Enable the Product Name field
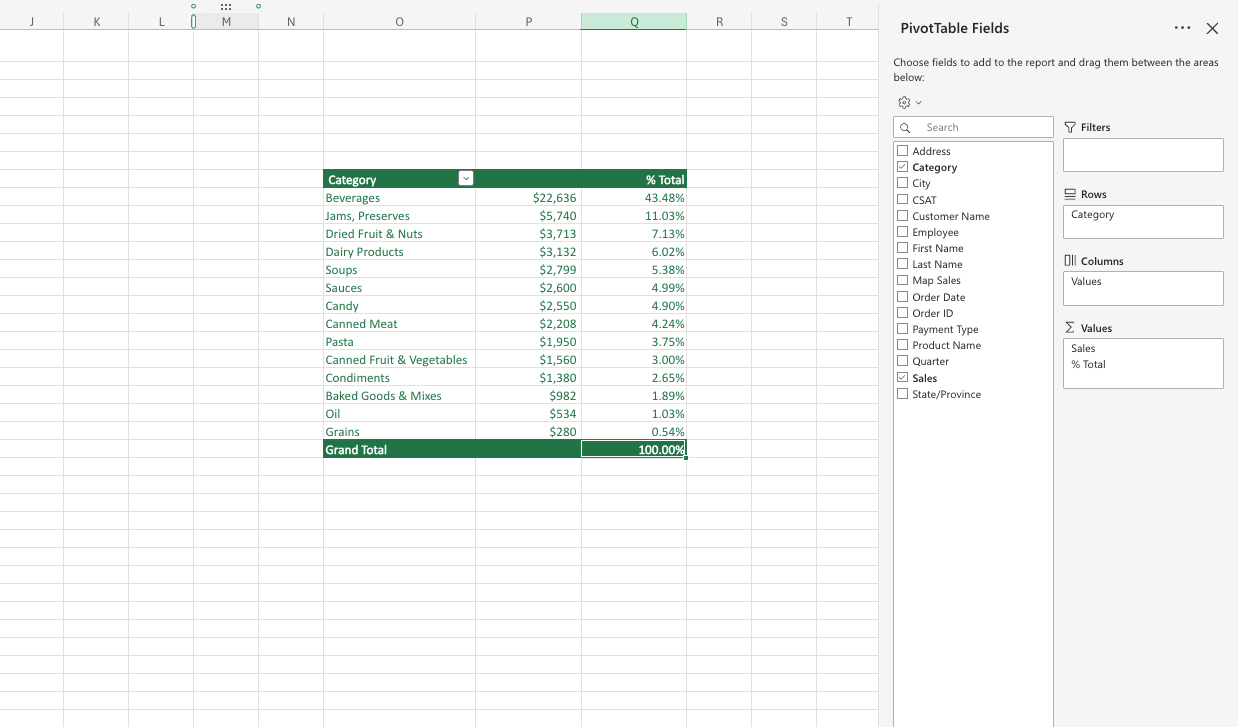 point(903,345)
